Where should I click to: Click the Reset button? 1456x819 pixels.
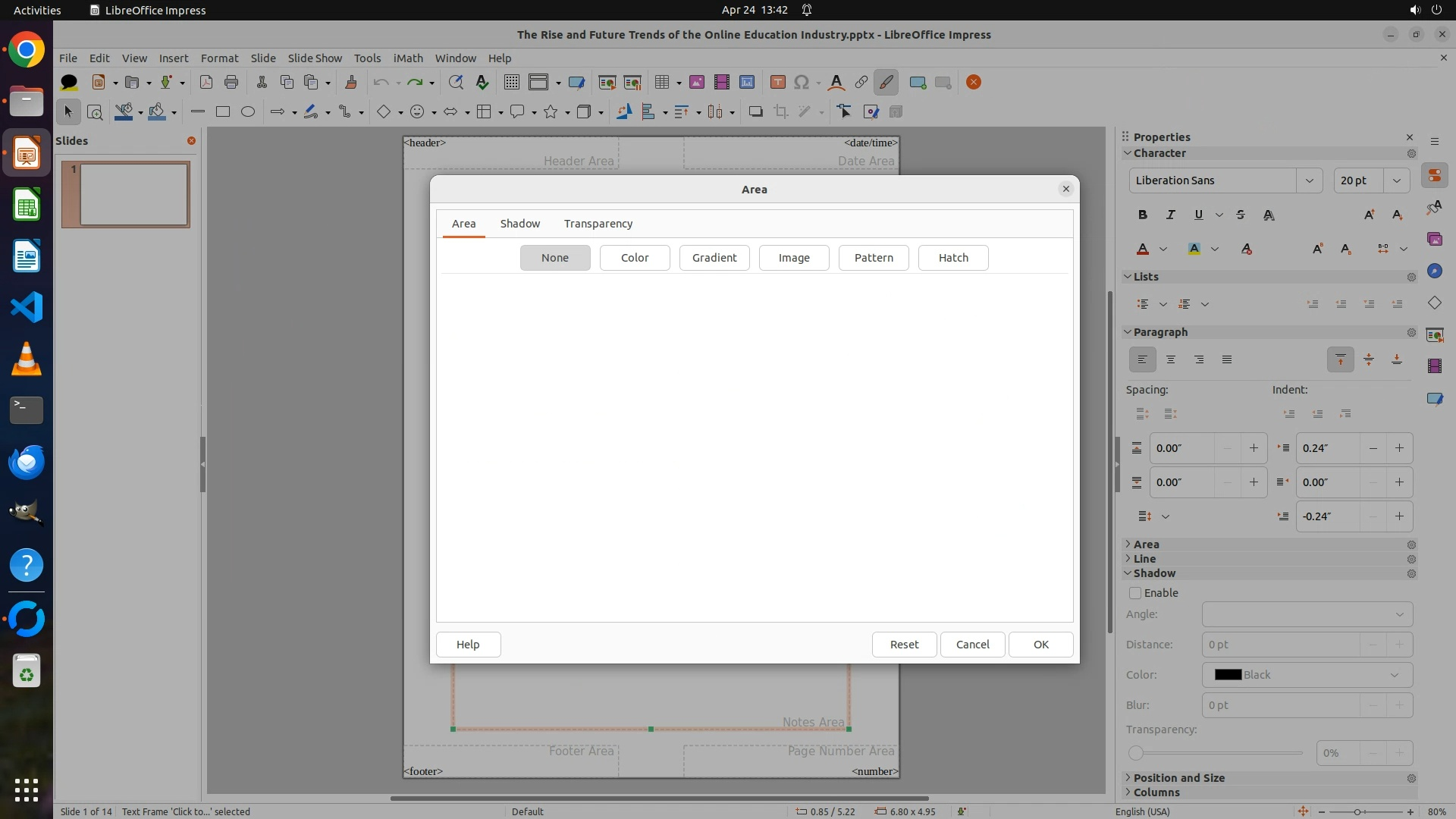click(903, 645)
